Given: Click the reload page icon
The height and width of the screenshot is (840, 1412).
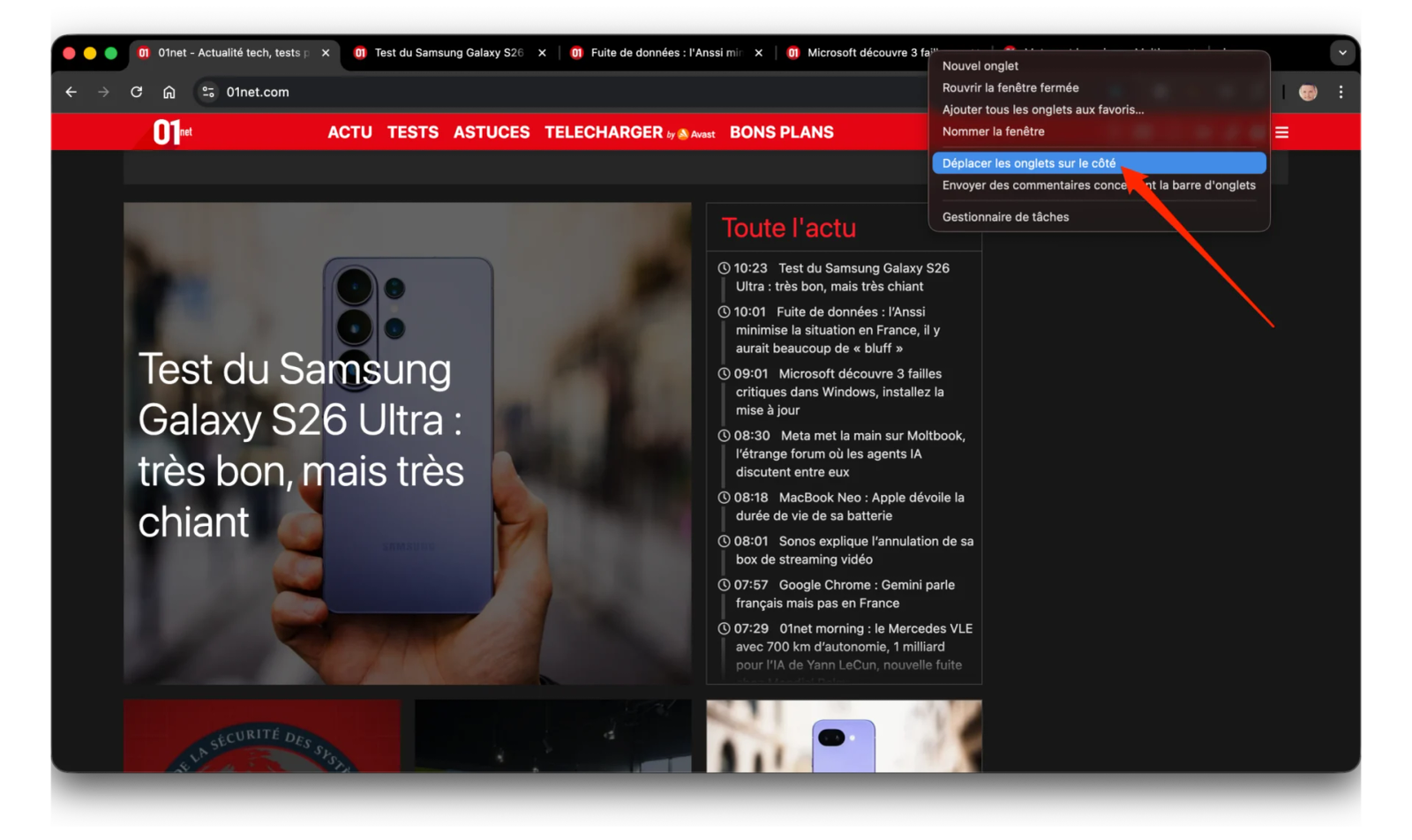Looking at the screenshot, I should [x=136, y=92].
